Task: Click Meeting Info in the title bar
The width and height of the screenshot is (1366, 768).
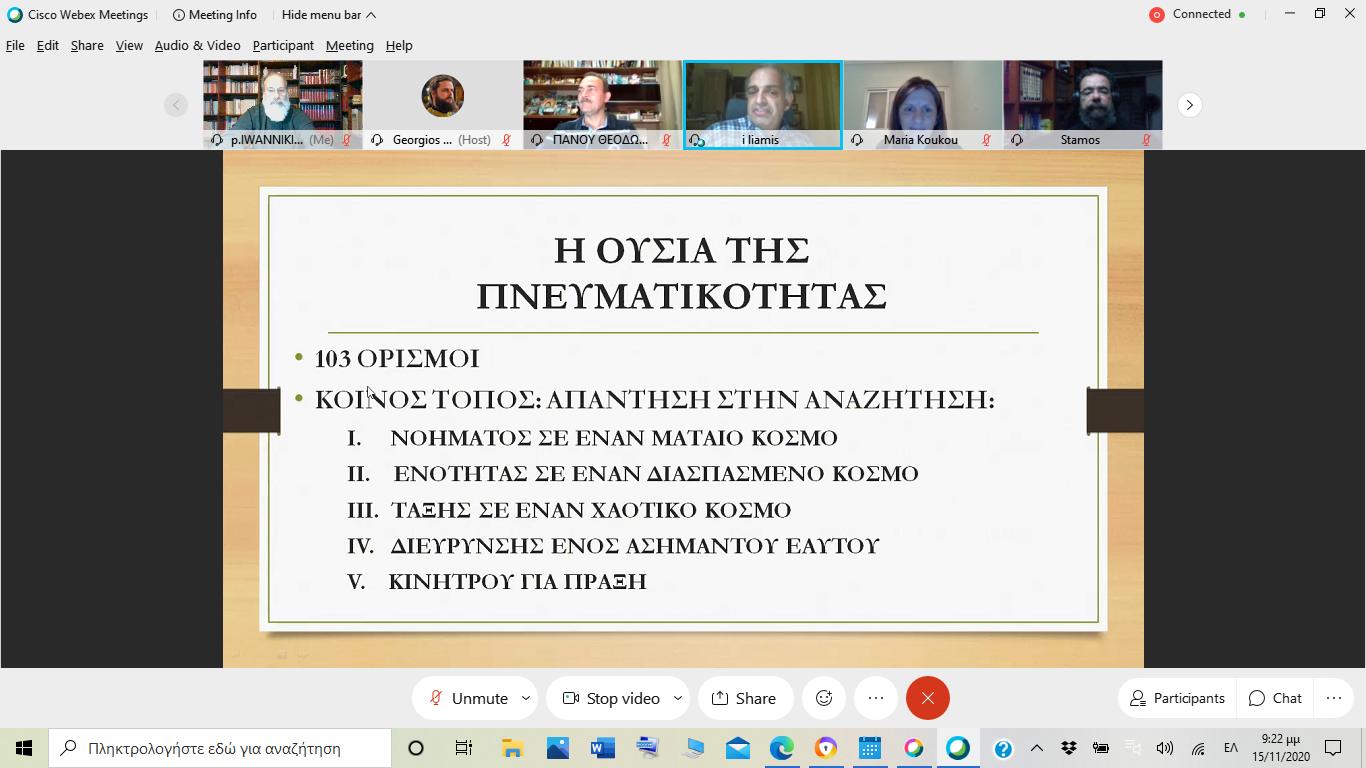Action: [215, 15]
